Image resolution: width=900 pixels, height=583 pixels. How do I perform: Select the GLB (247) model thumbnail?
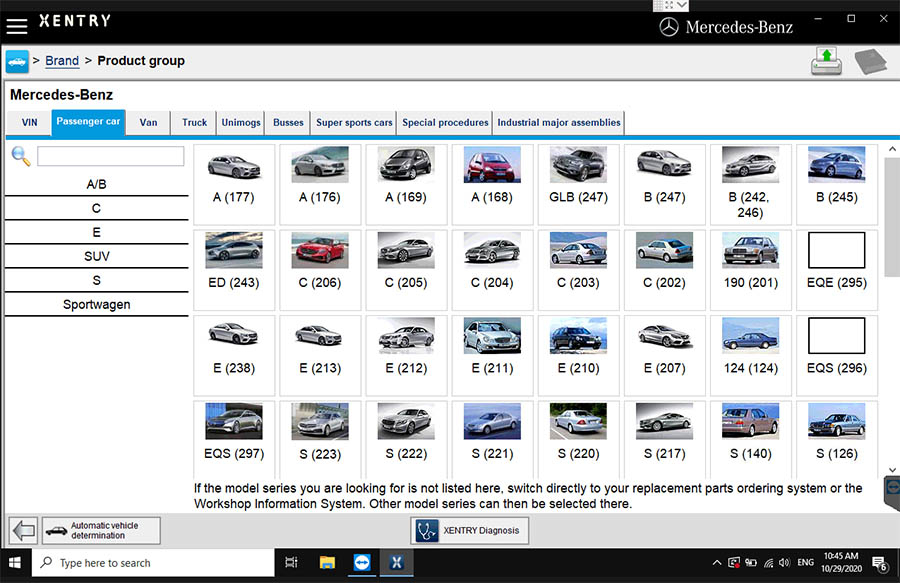tap(578, 176)
